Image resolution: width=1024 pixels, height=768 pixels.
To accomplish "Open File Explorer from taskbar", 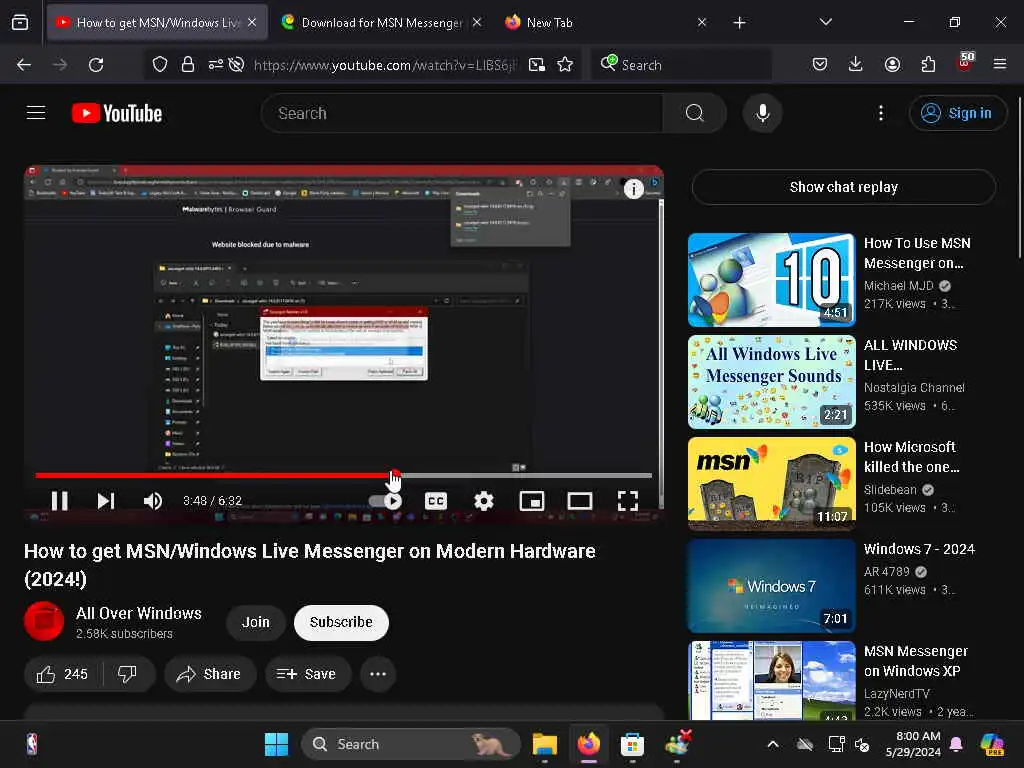I will [x=544, y=744].
